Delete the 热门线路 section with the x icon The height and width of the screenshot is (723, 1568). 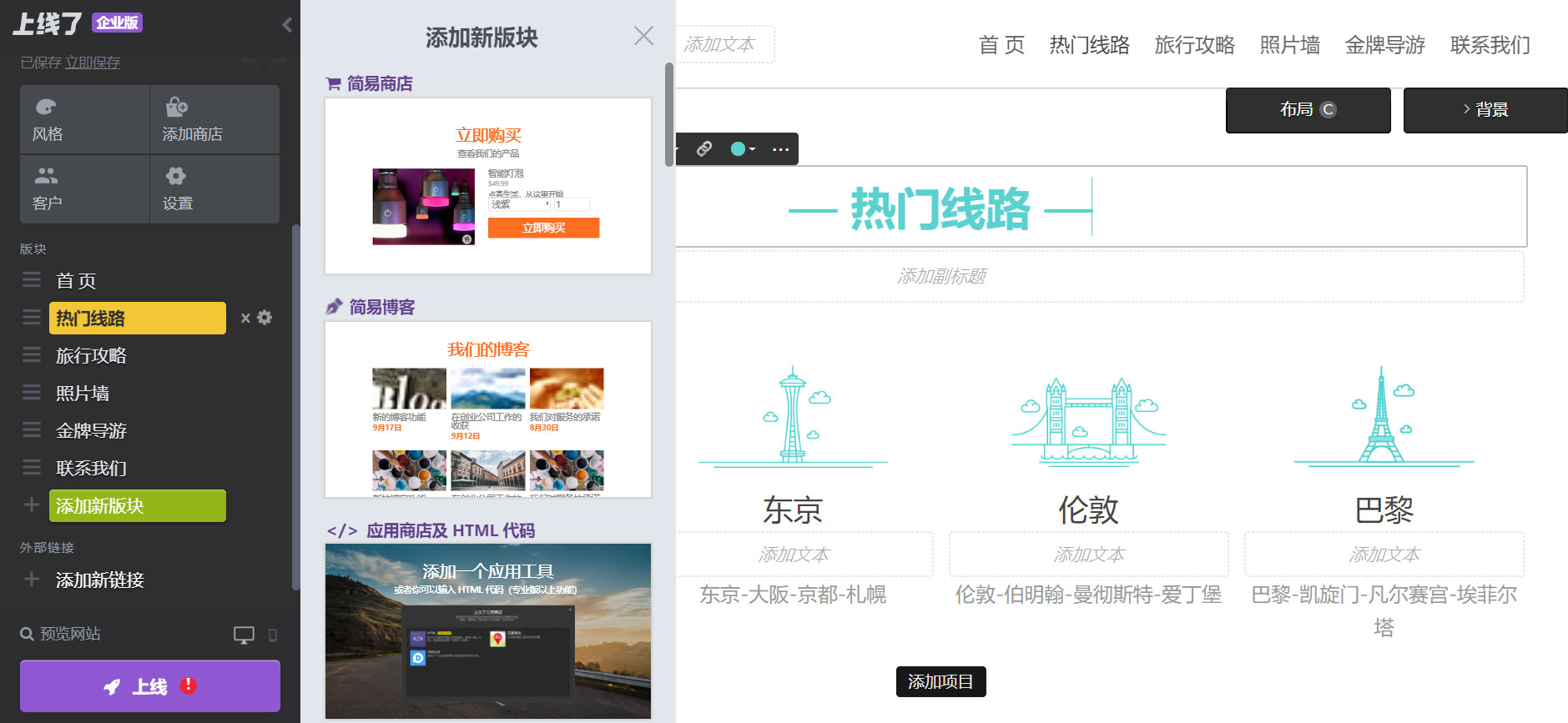245,318
